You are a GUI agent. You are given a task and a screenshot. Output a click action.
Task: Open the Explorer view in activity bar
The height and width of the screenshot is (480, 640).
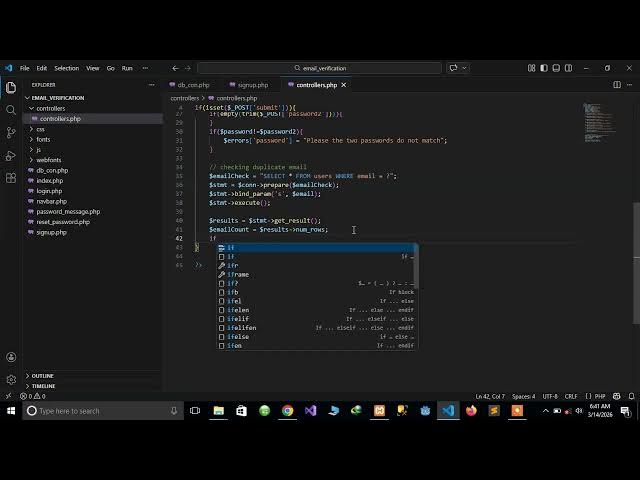coord(11,87)
